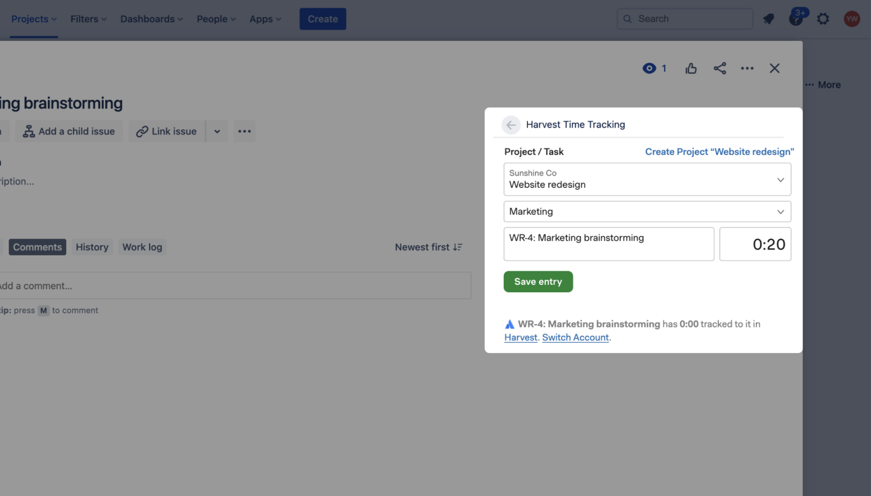871x496 pixels.
Task: Click the green Save entry button
Action: (x=538, y=282)
